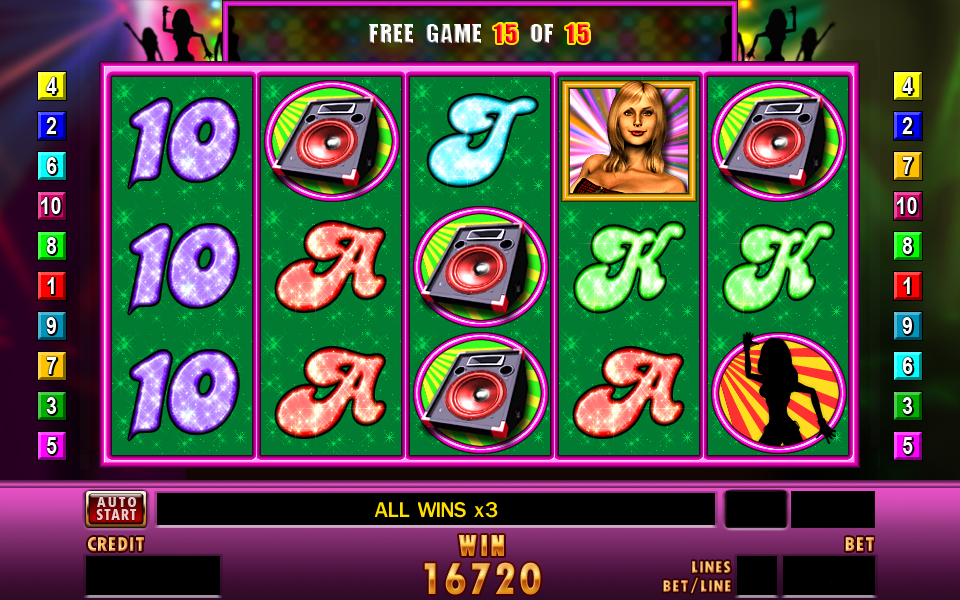The height and width of the screenshot is (600, 960).
Task: Click the bottom speaker on reel three
Action: click(x=480, y=392)
